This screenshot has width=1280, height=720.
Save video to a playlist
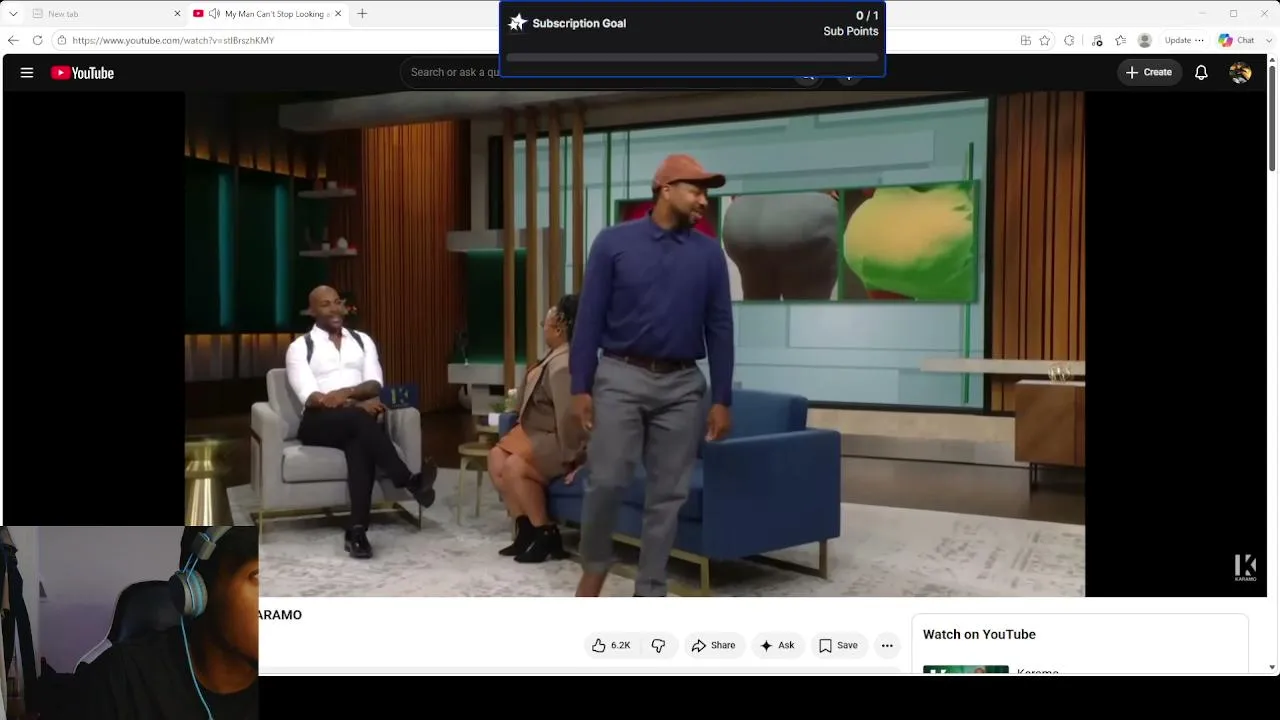[x=838, y=646]
